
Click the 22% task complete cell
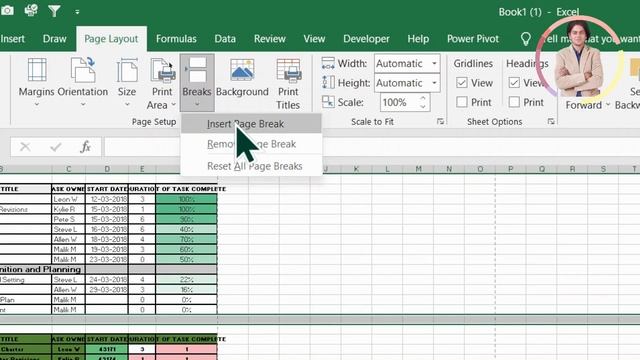[x=186, y=280]
